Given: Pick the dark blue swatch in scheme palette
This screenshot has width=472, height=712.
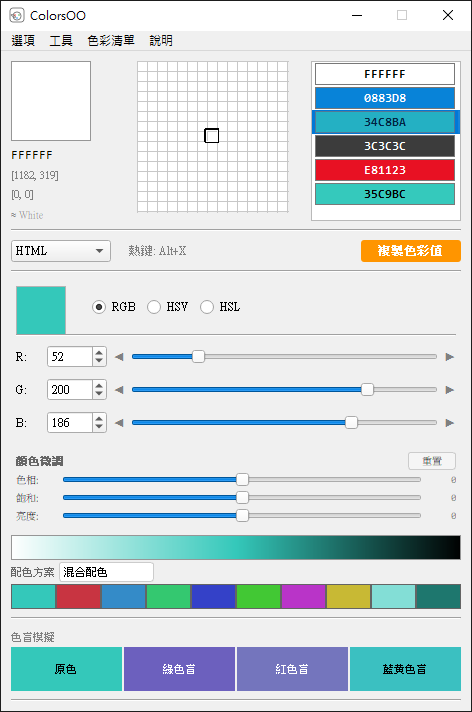Looking at the screenshot, I should click(214, 597).
